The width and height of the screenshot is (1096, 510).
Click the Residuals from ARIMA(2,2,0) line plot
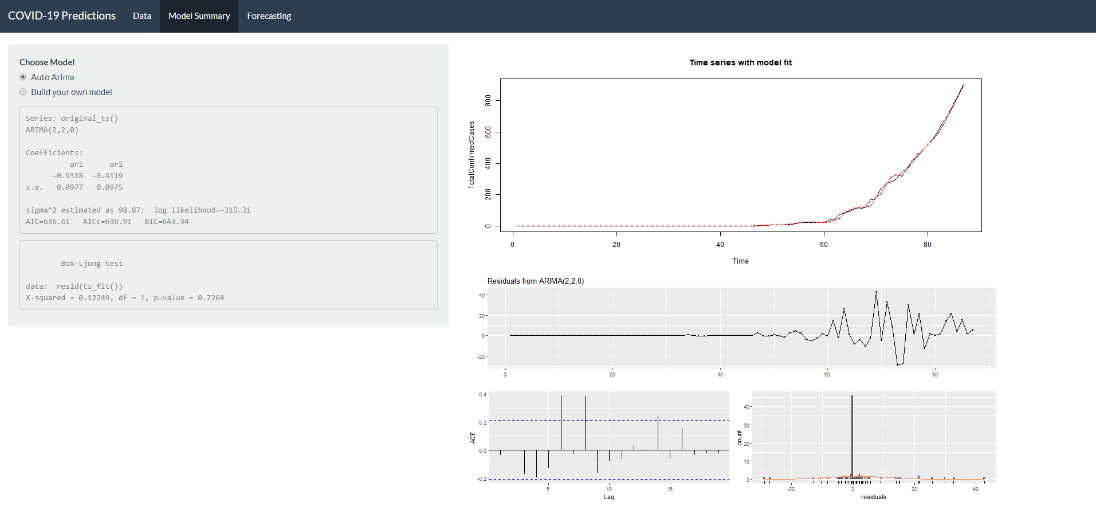coord(740,327)
